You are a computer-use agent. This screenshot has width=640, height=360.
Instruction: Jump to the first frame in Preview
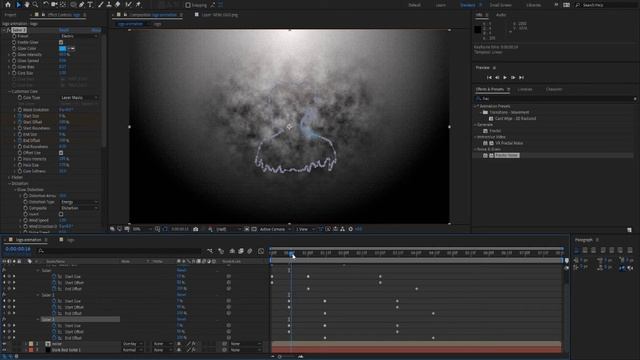pos(489,77)
